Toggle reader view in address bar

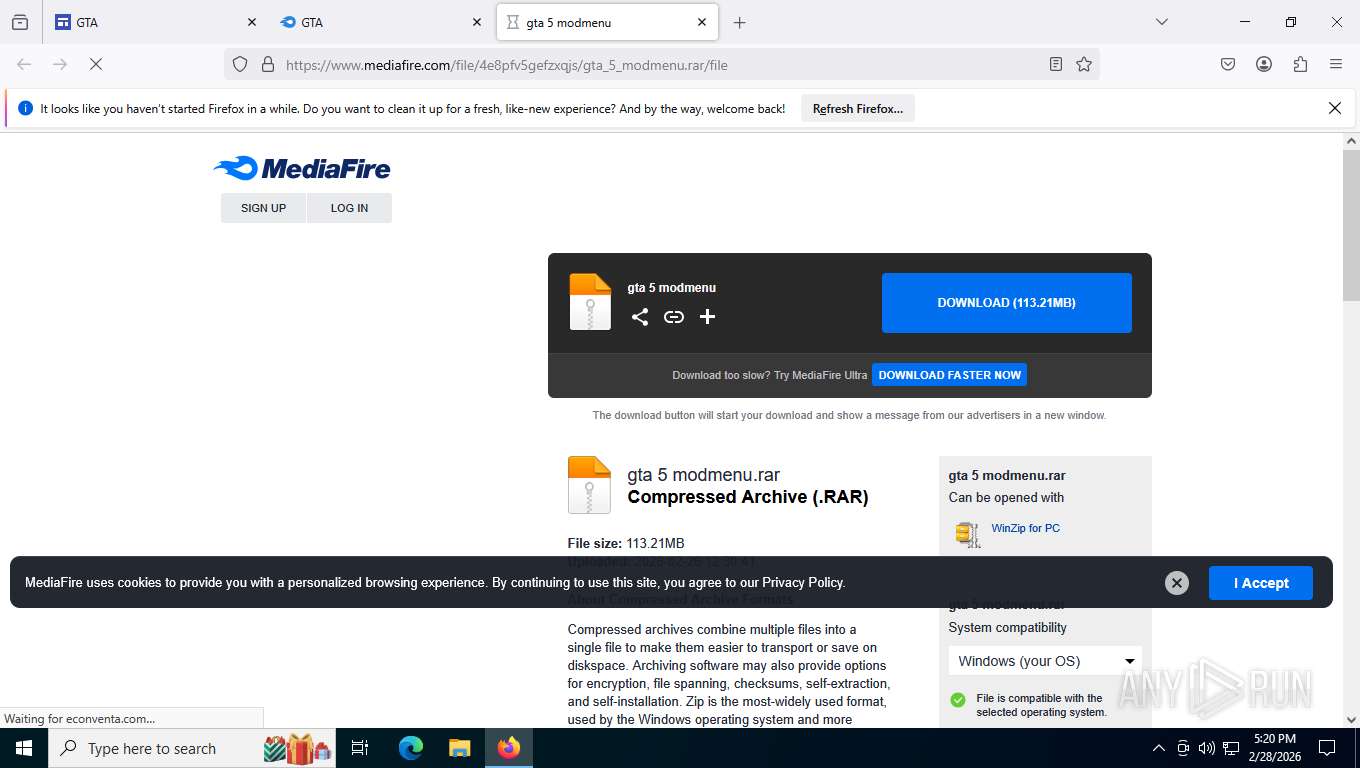[1056, 64]
